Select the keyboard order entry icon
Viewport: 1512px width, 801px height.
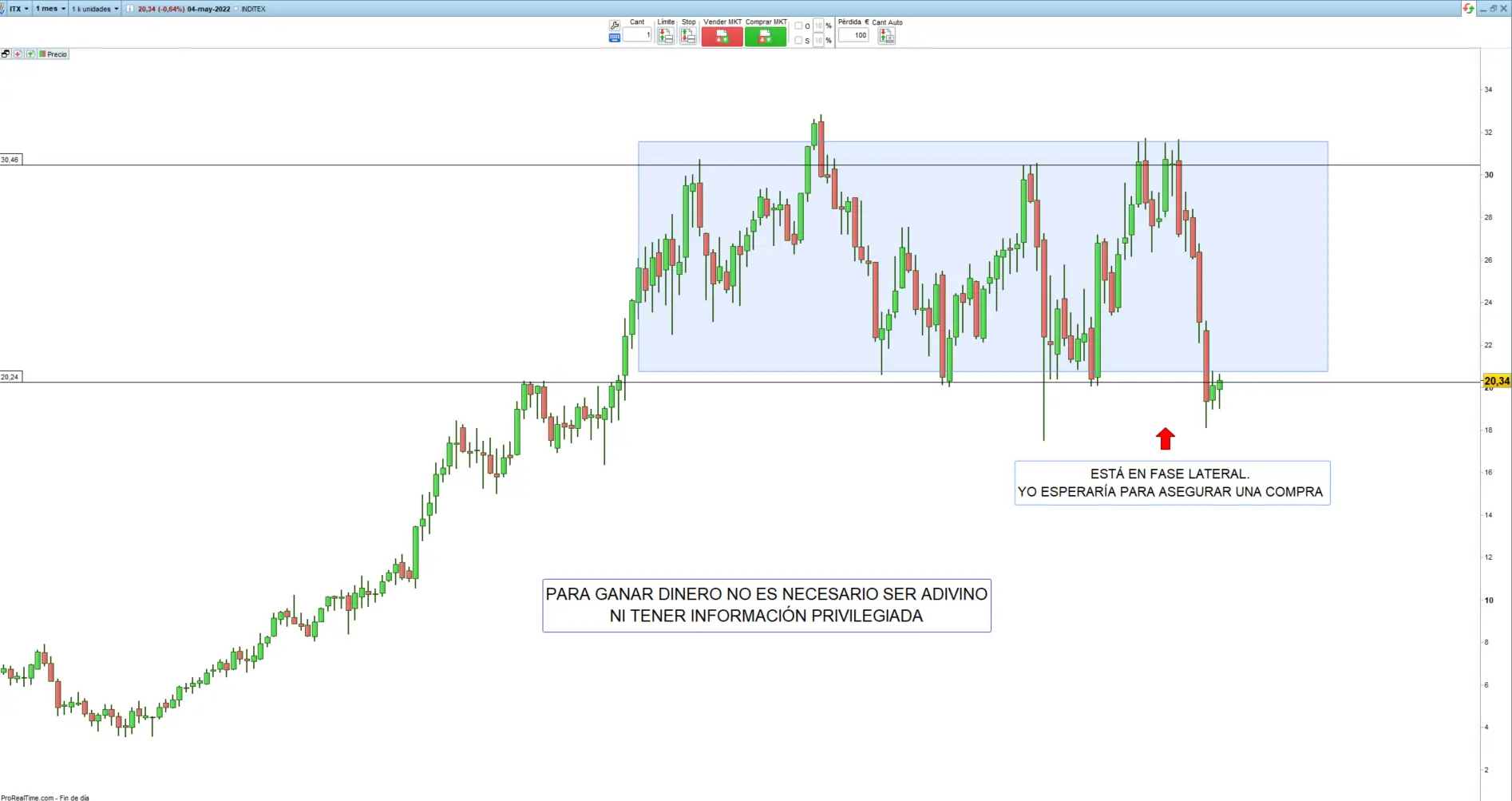coord(615,37)
